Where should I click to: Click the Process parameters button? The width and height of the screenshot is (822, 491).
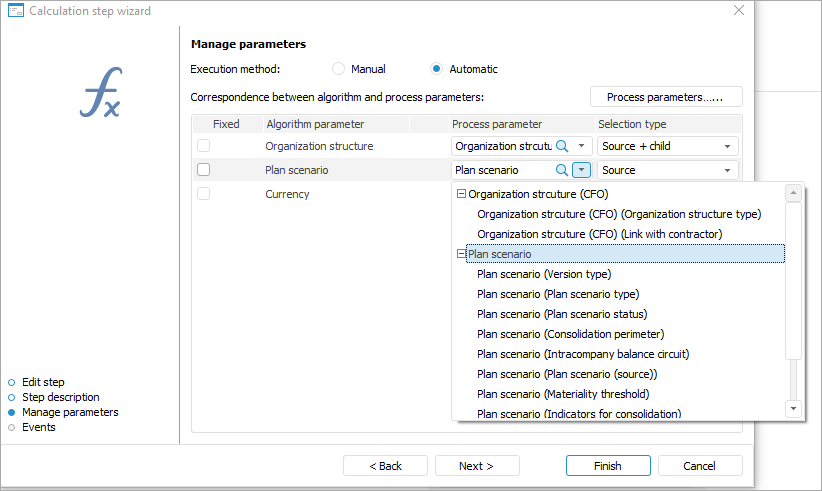[x=666, y=97]
